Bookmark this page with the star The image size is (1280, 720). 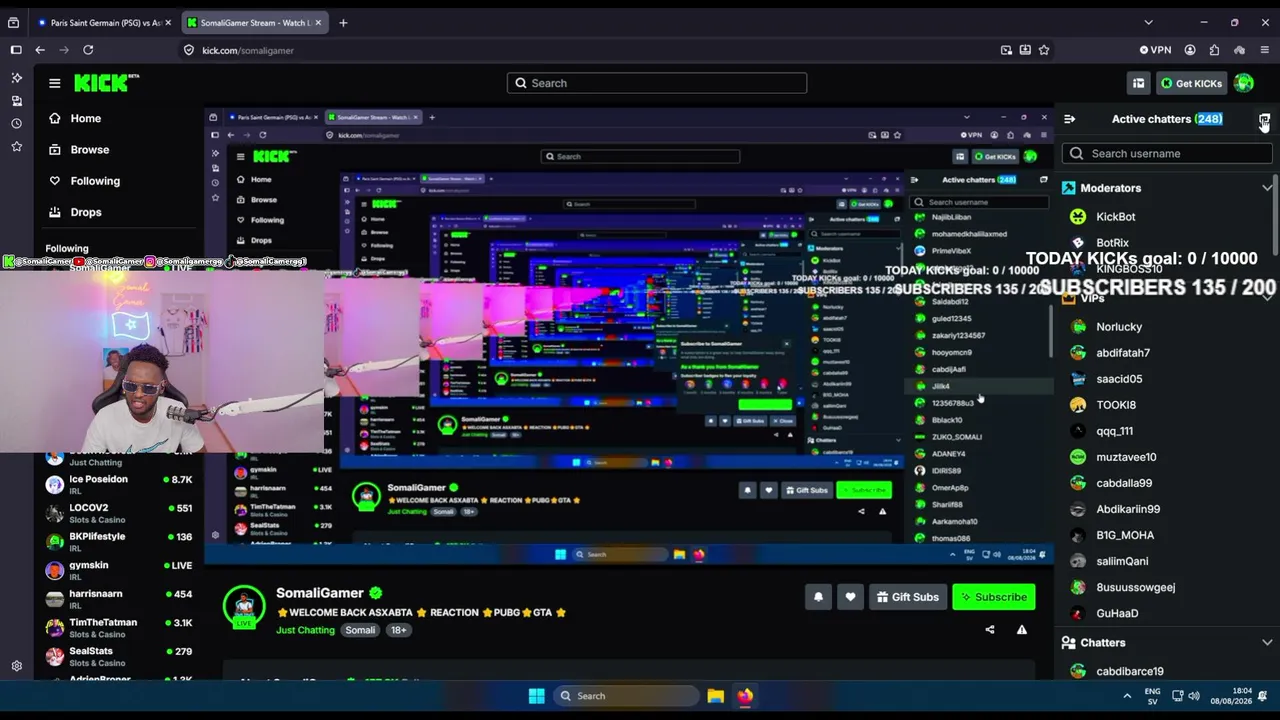[1044, 50]
